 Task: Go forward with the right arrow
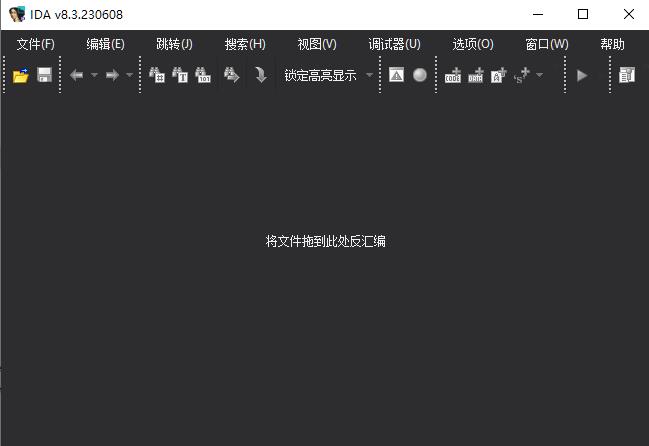coord(112,75)
